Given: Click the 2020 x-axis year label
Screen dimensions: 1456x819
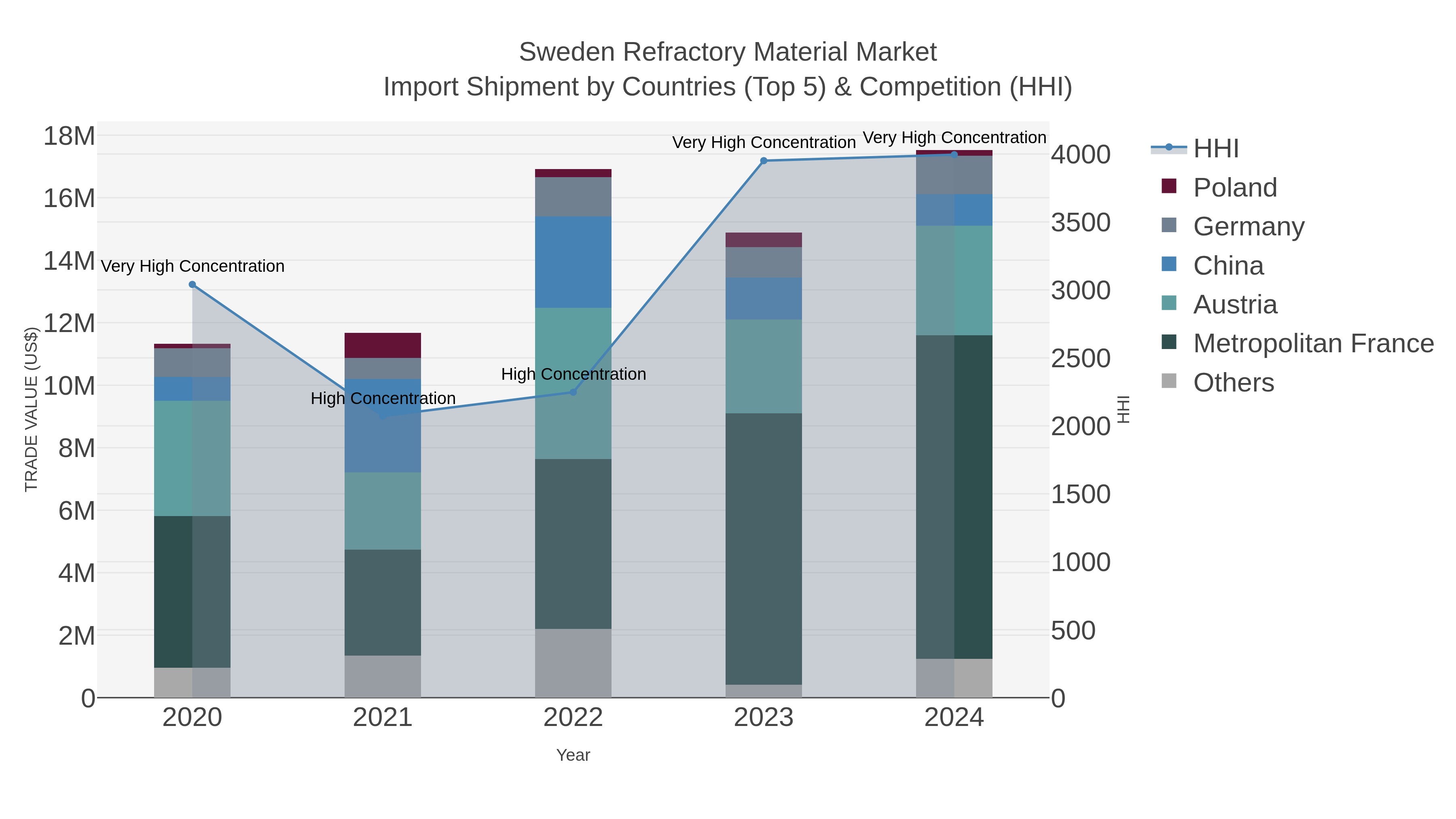Looking at the screenshot, I should click(192, 718).
